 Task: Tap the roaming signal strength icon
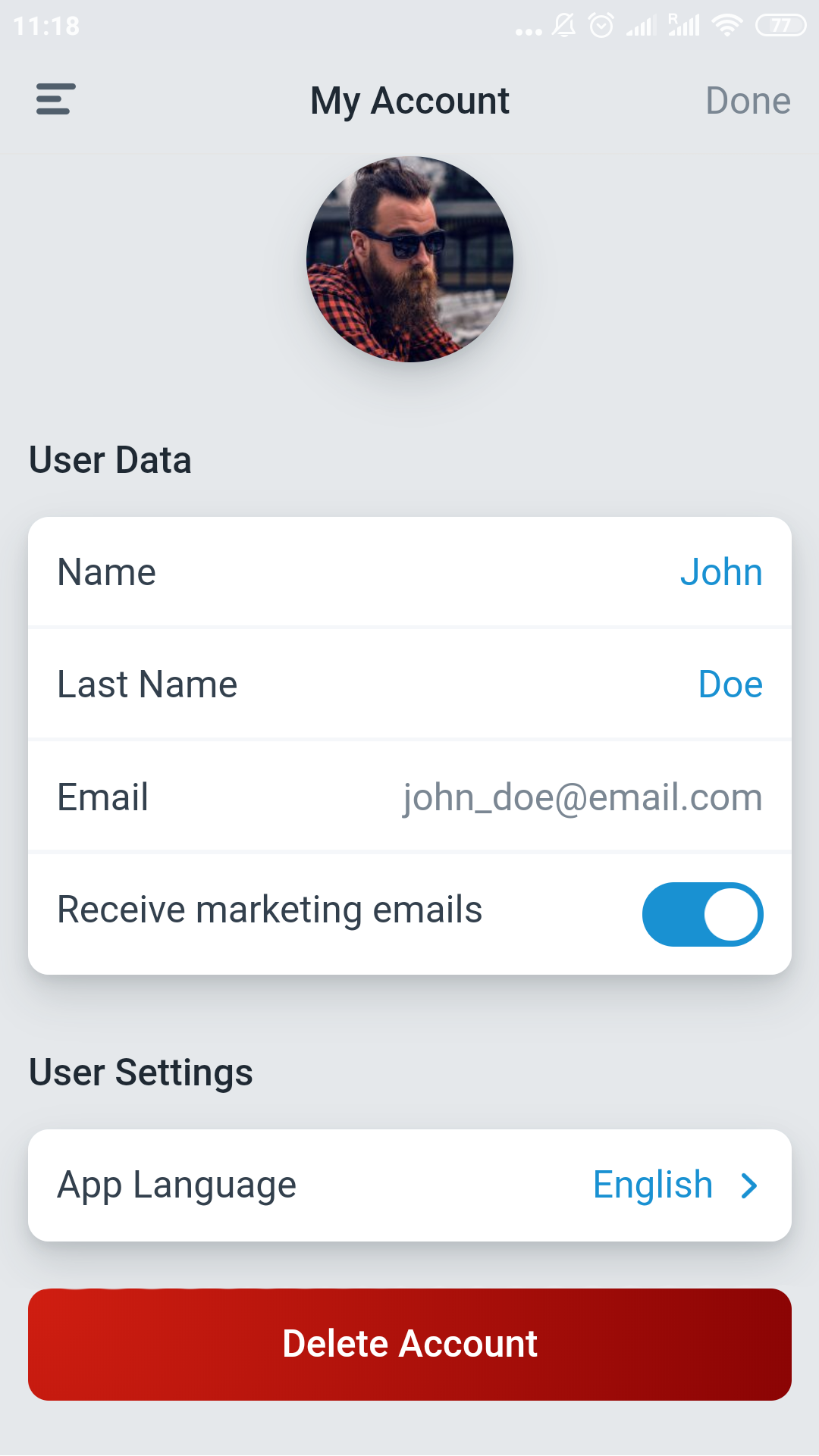(683, 25)
